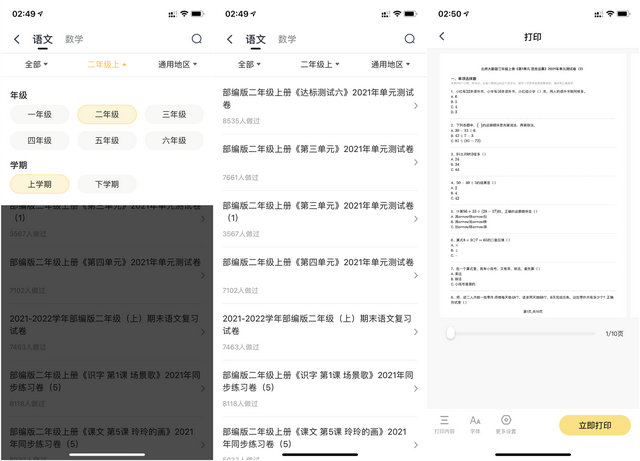This screenshot has height=461, width=640.
Task: Tap the dimmed 期末语文复习试卷 row behind the filter panel
Action: point(107,332)
